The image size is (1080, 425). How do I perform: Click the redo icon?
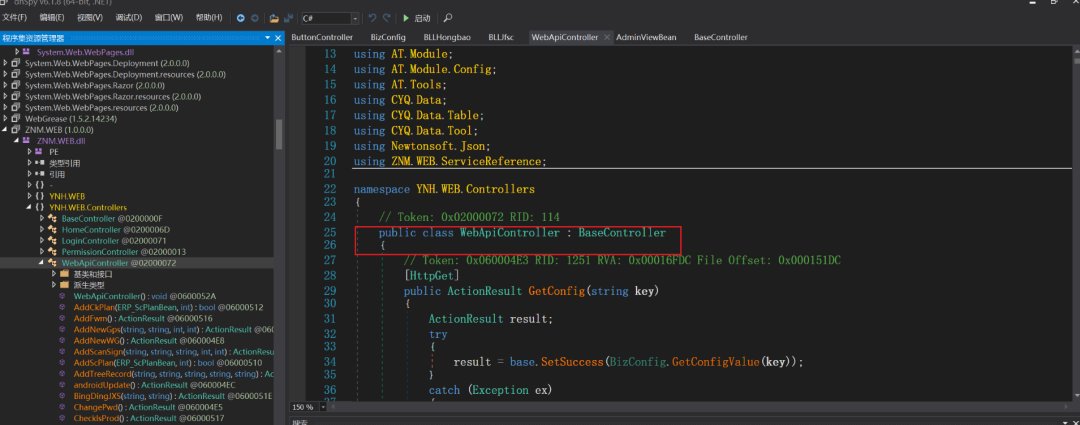pyautogui.click(x=387, y=18)
